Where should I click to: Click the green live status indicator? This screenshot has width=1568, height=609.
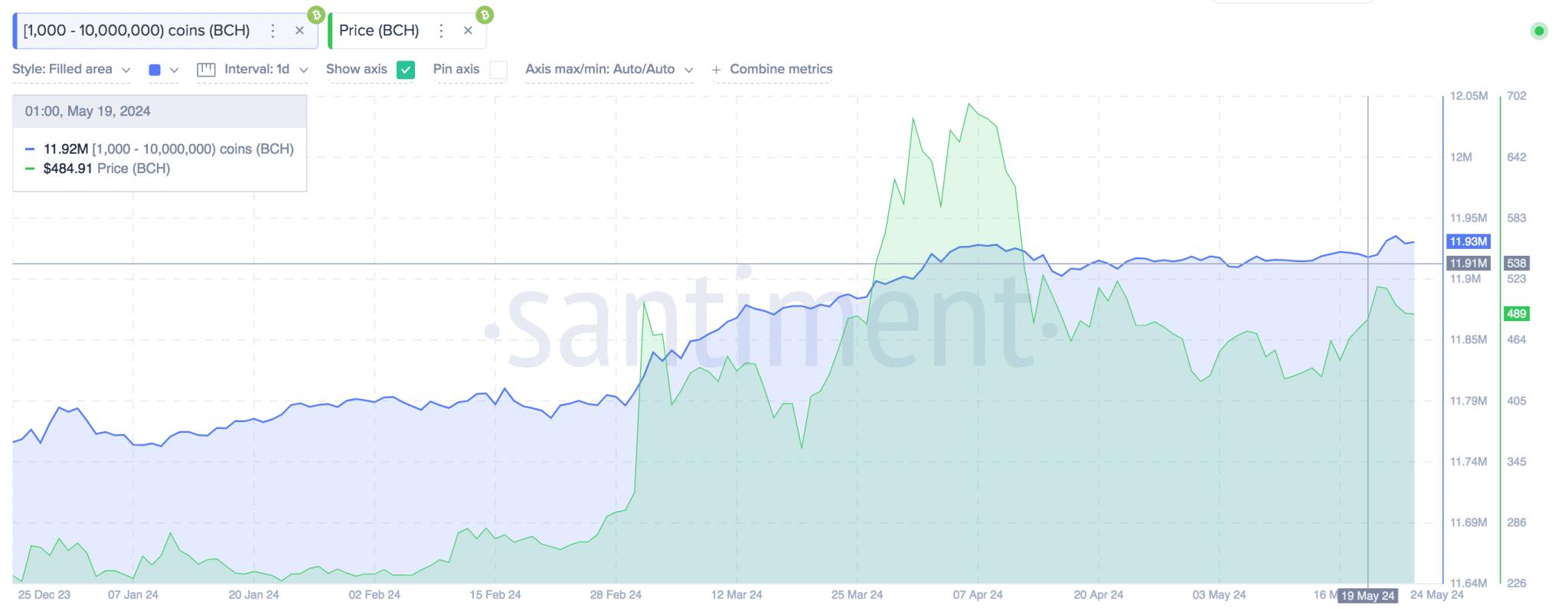(x=1539, y=31)
